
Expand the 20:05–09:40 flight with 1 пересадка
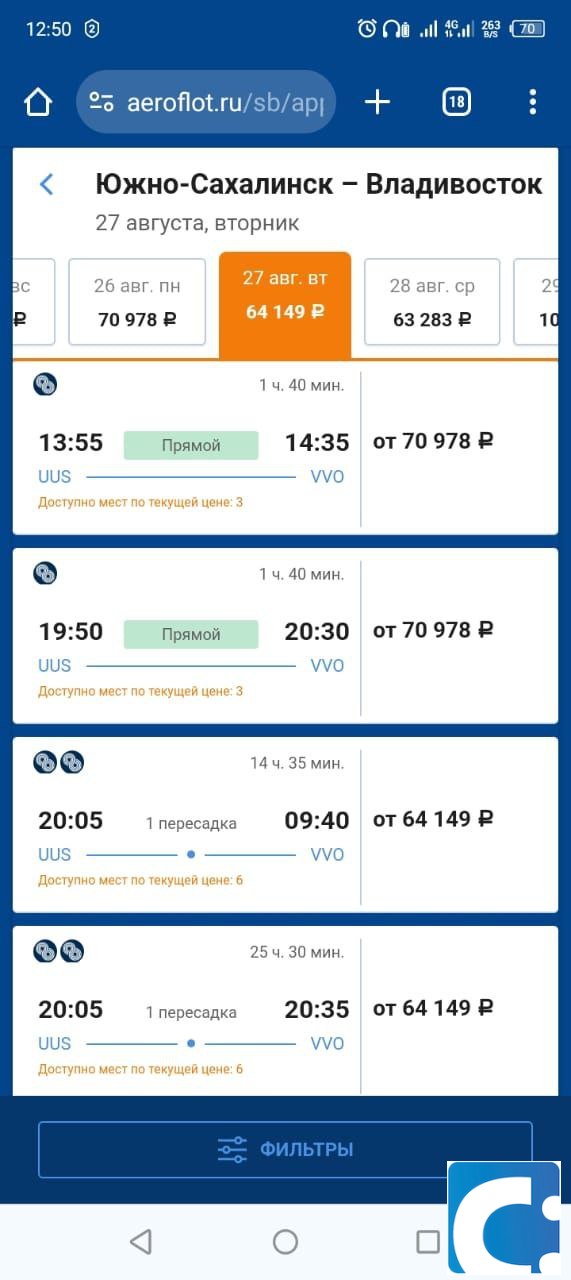186,825
